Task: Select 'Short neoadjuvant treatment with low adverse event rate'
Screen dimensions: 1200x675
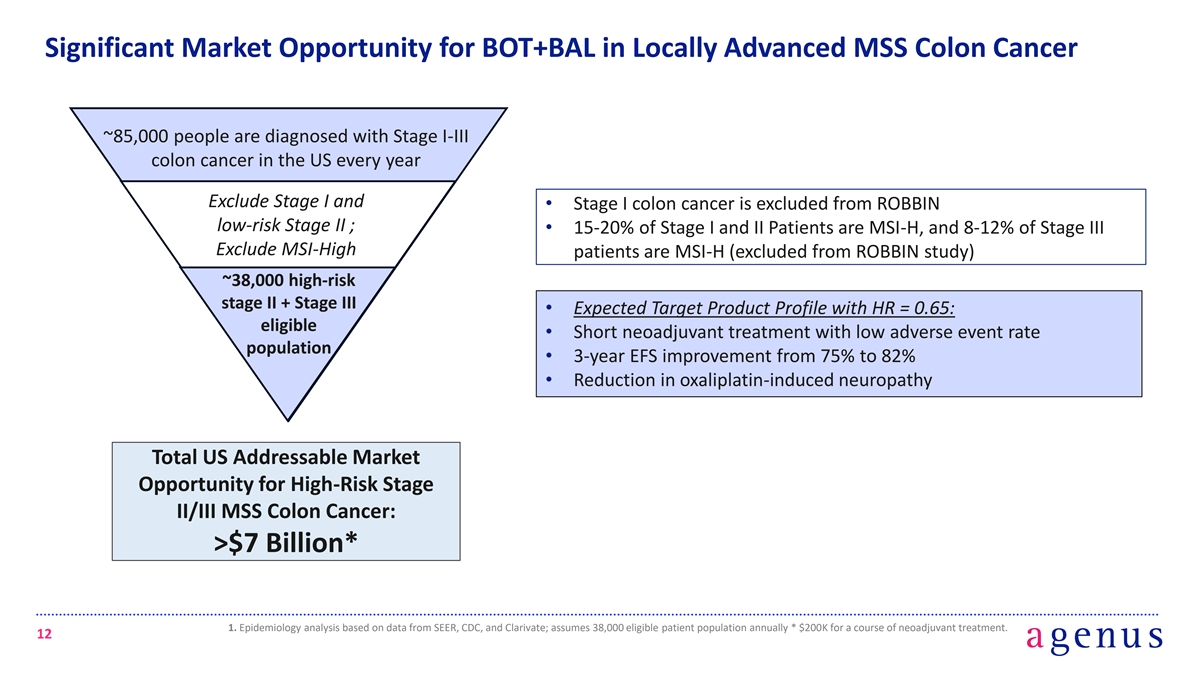Action: click(x=806, y=332)
